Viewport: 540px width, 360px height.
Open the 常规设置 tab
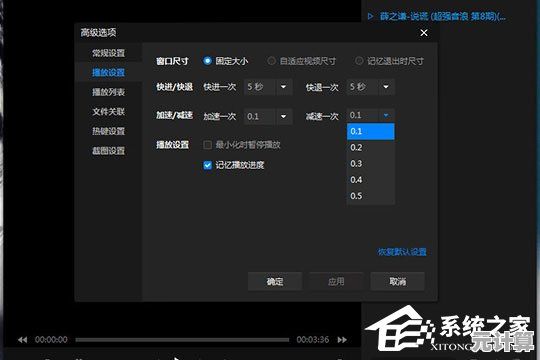point(108,53)
